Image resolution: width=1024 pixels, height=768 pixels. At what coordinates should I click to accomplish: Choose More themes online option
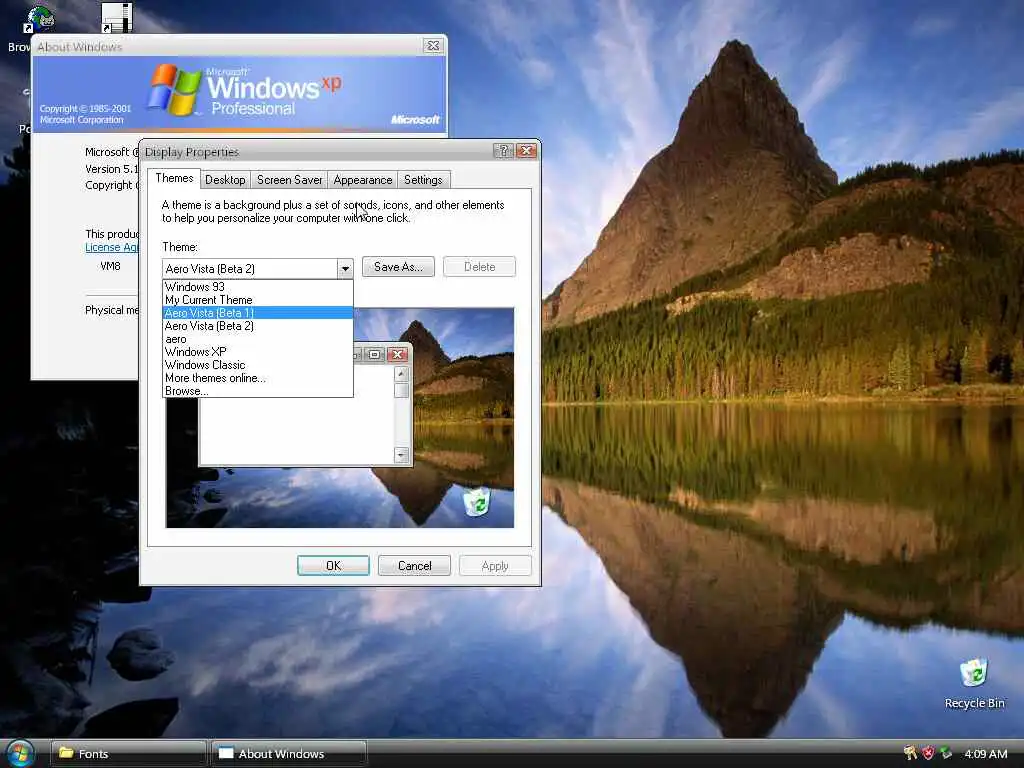(258, 378)
